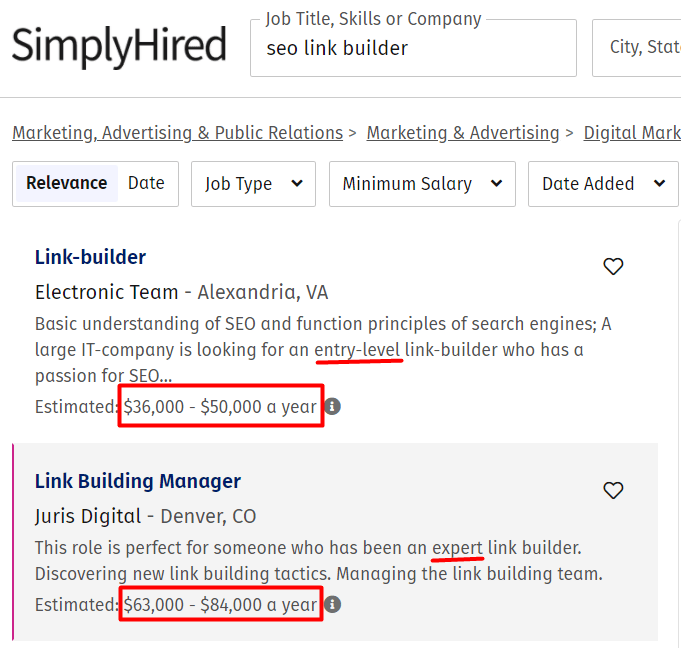Save the Link-builder job with heart icon

(x=613, y=266)
